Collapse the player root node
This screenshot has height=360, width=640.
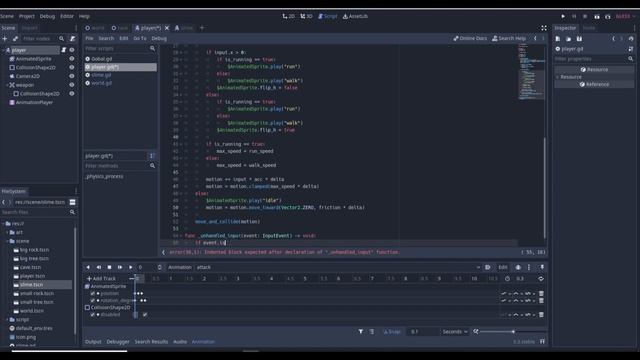point(3,50)
